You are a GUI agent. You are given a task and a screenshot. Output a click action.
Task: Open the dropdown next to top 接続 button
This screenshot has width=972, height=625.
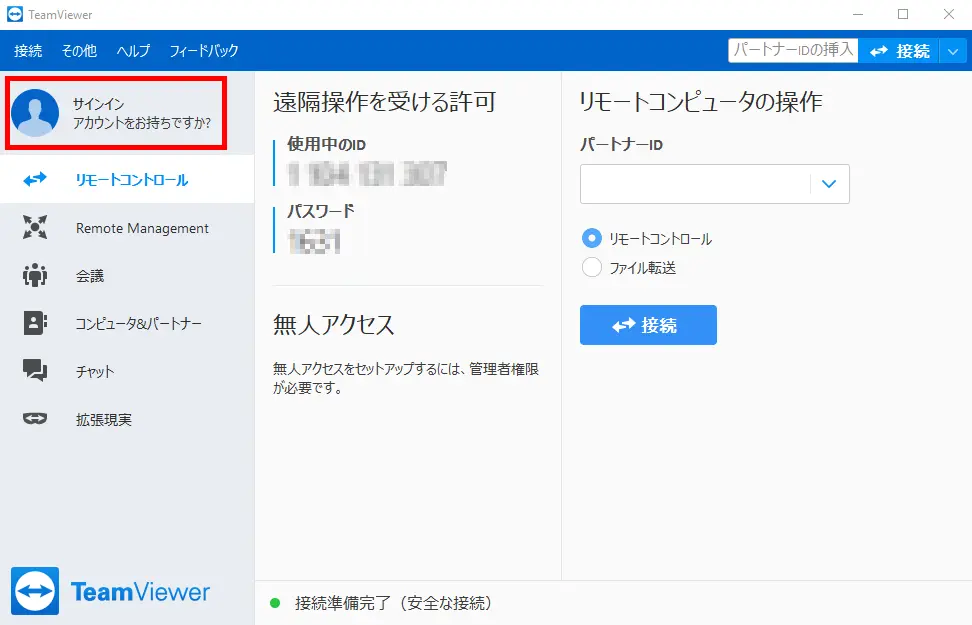[x=953, y=51]
